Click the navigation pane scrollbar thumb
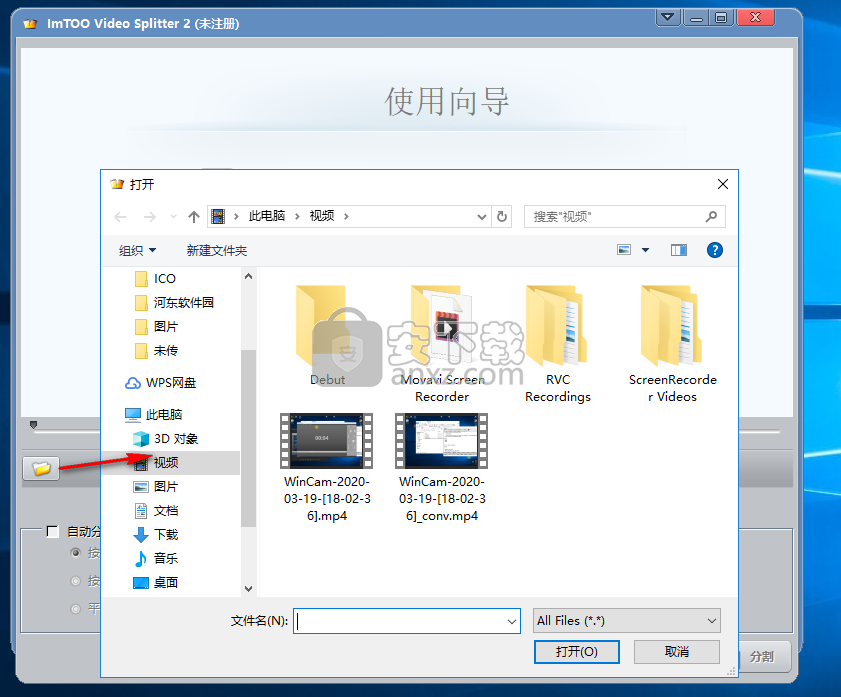The width and height of the screenshot is (841, 697). (248, 438)
